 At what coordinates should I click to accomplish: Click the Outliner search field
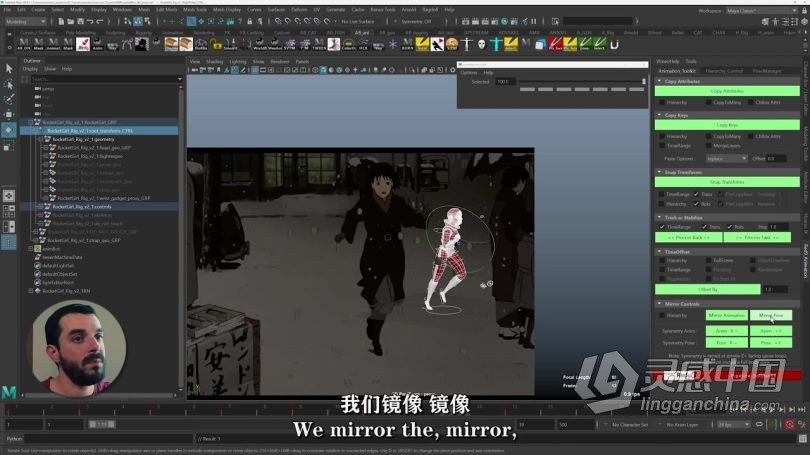pyautogui.click(x=105, y=79)
